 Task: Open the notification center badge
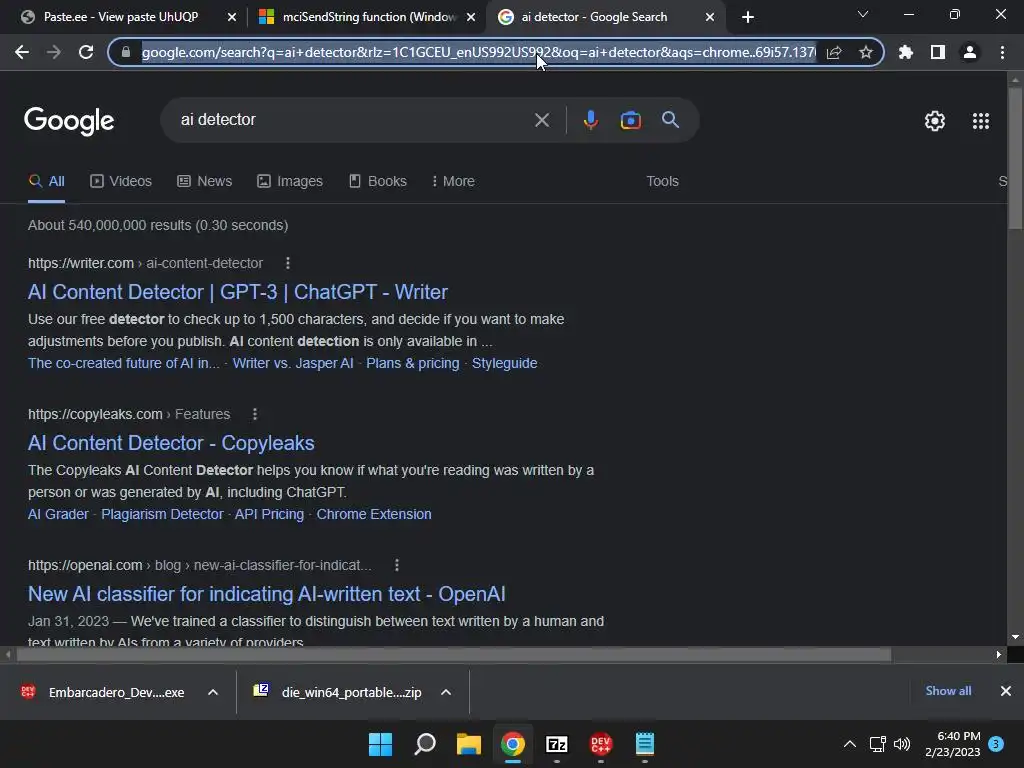[995, 744]
